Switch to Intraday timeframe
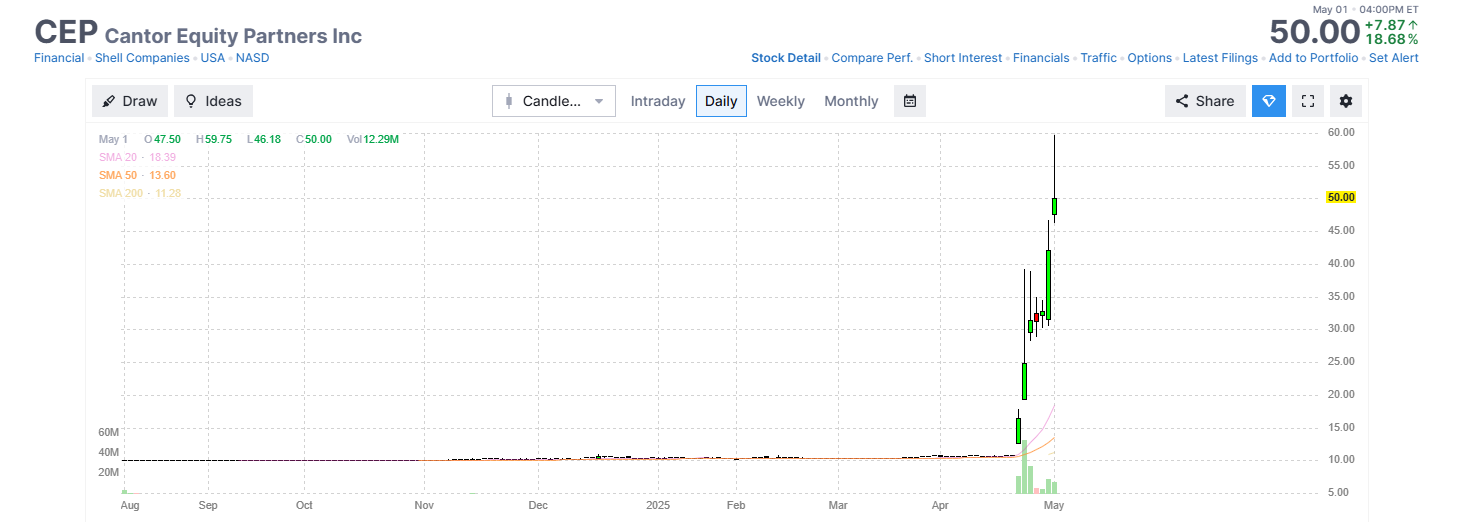Screen dimensions: 1458x522 658,101
